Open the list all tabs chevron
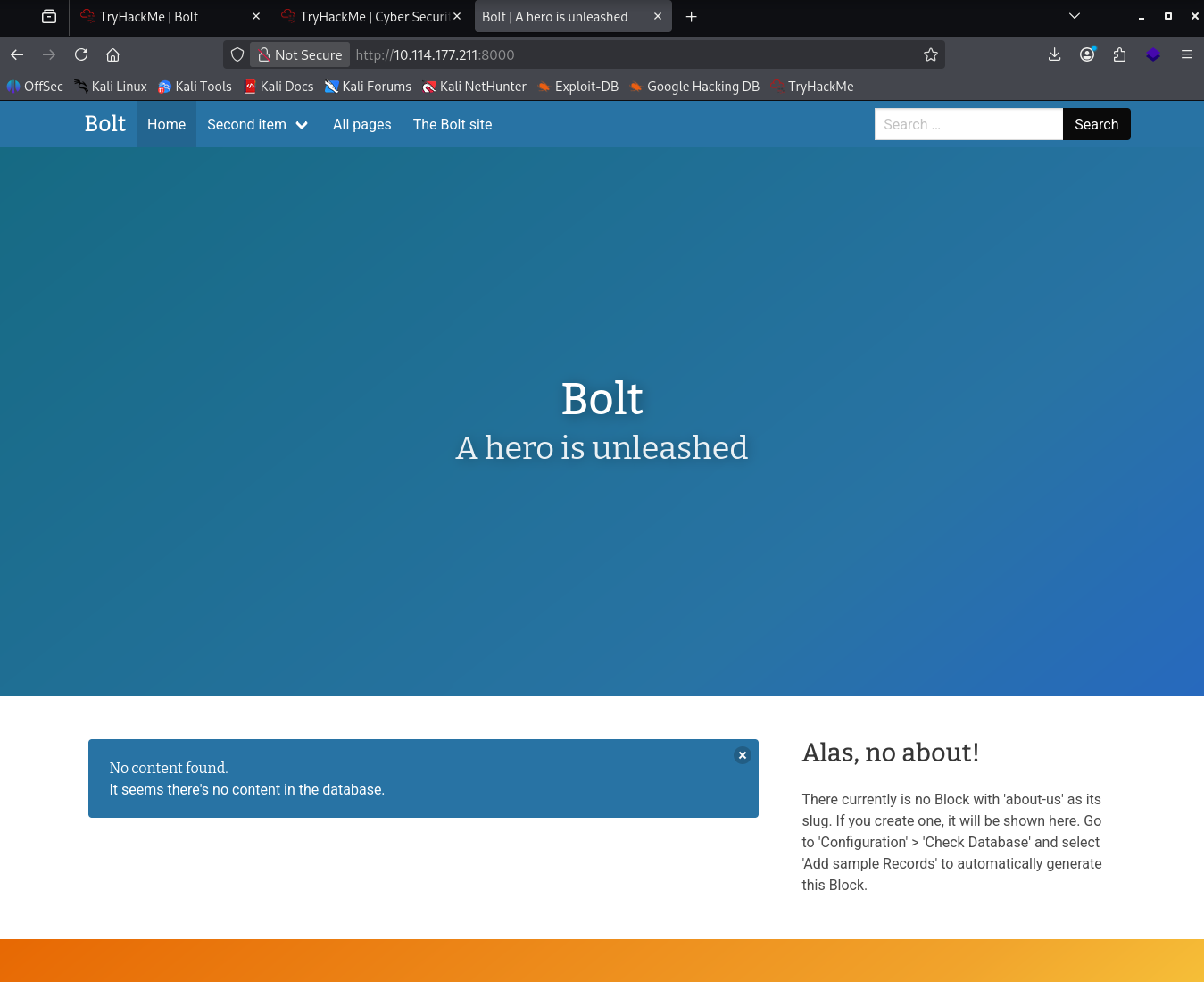Screen dimensions: 1204x982 click(1075, 16)
